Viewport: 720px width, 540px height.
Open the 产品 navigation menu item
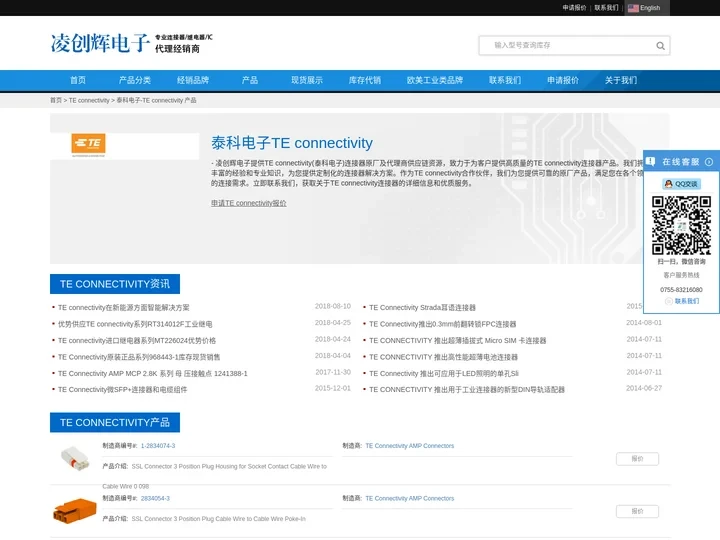coord(250,80)
